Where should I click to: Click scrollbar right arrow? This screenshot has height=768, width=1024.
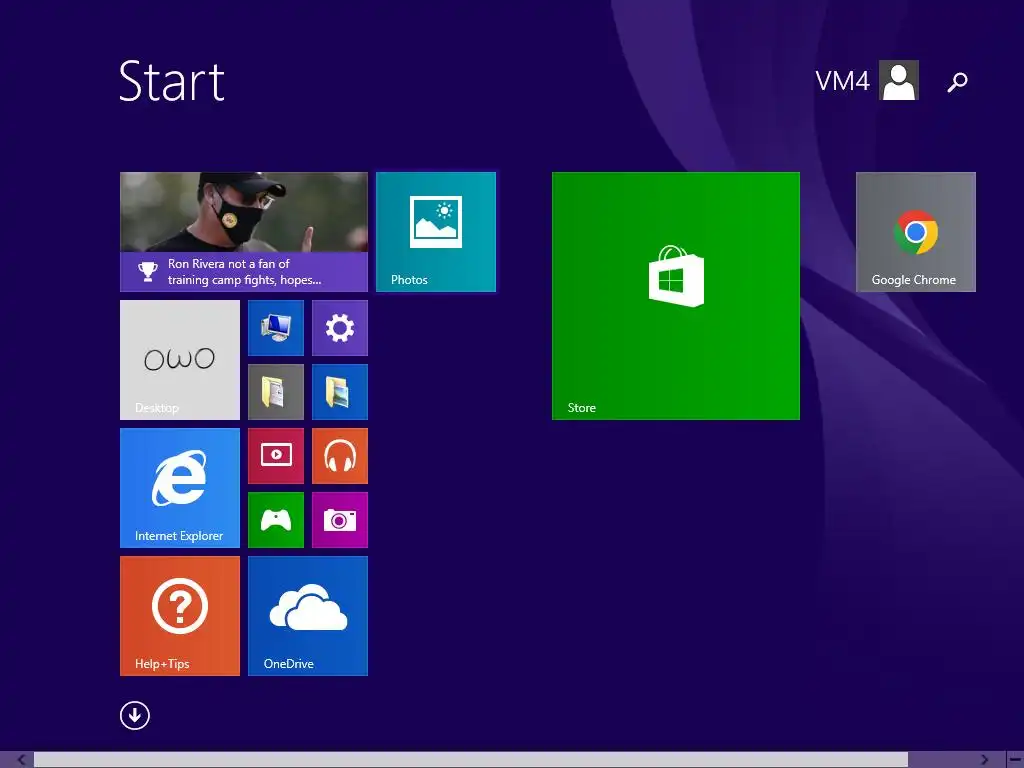(985, 760)
